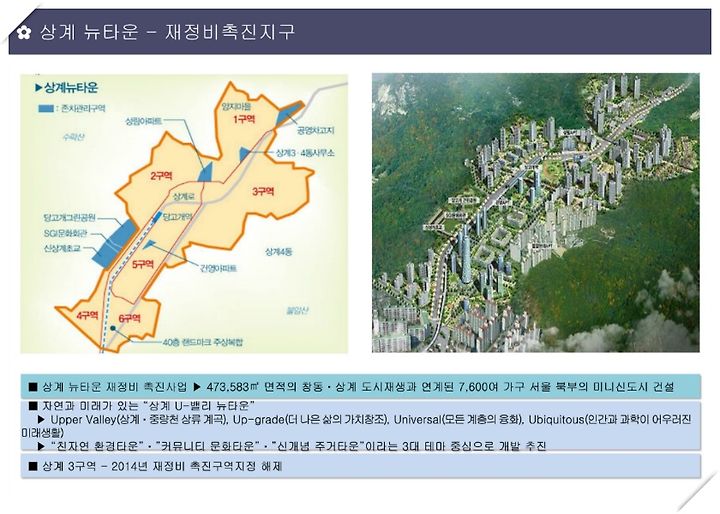Click the SGI문화회관 label

(x=65, y=233)
